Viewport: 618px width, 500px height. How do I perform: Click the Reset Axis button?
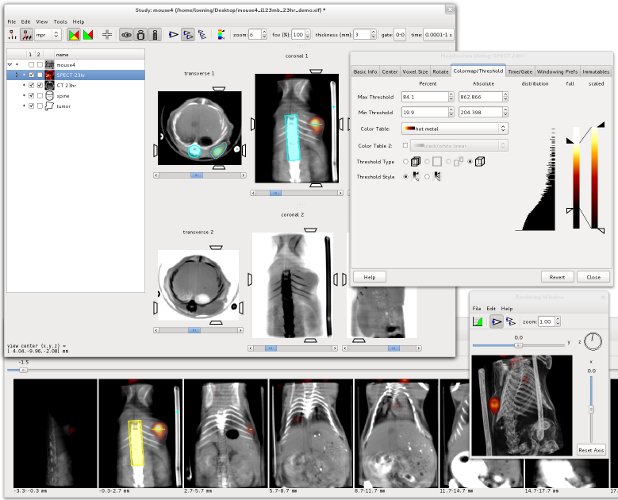click(x=591, y=450)
